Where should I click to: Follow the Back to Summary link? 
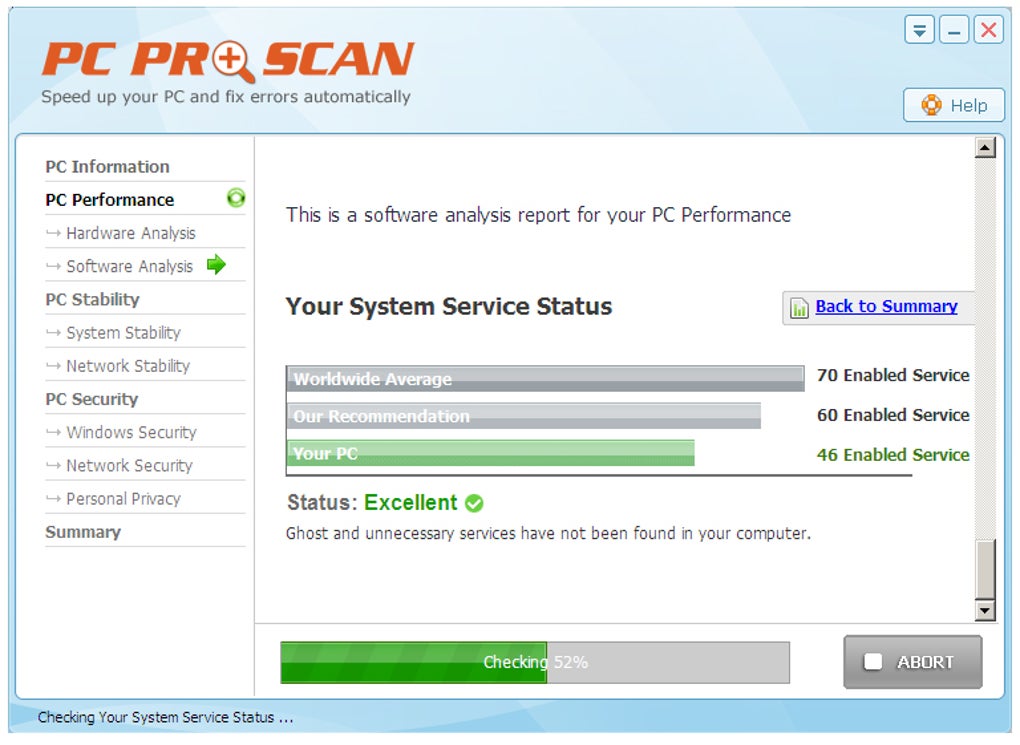(886, 306)
